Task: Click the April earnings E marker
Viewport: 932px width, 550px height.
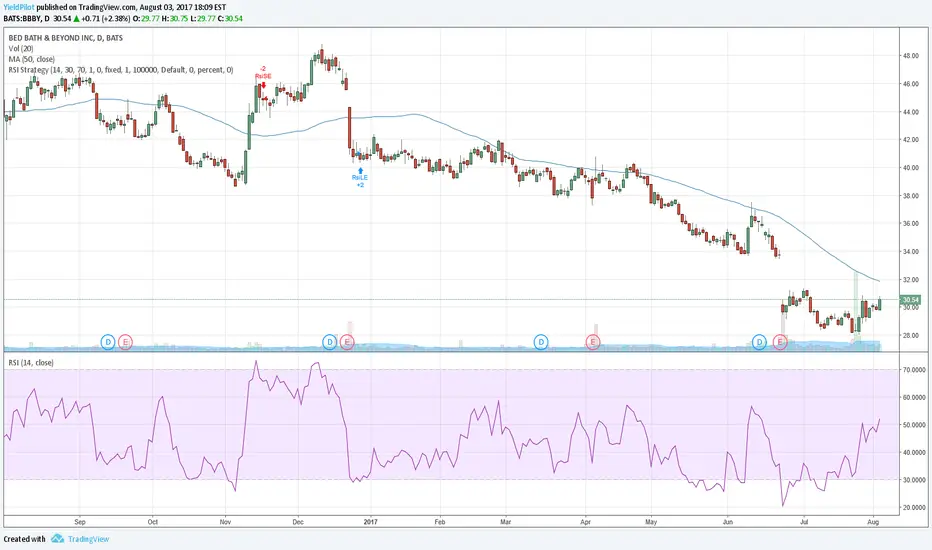Action: (593, 342)
